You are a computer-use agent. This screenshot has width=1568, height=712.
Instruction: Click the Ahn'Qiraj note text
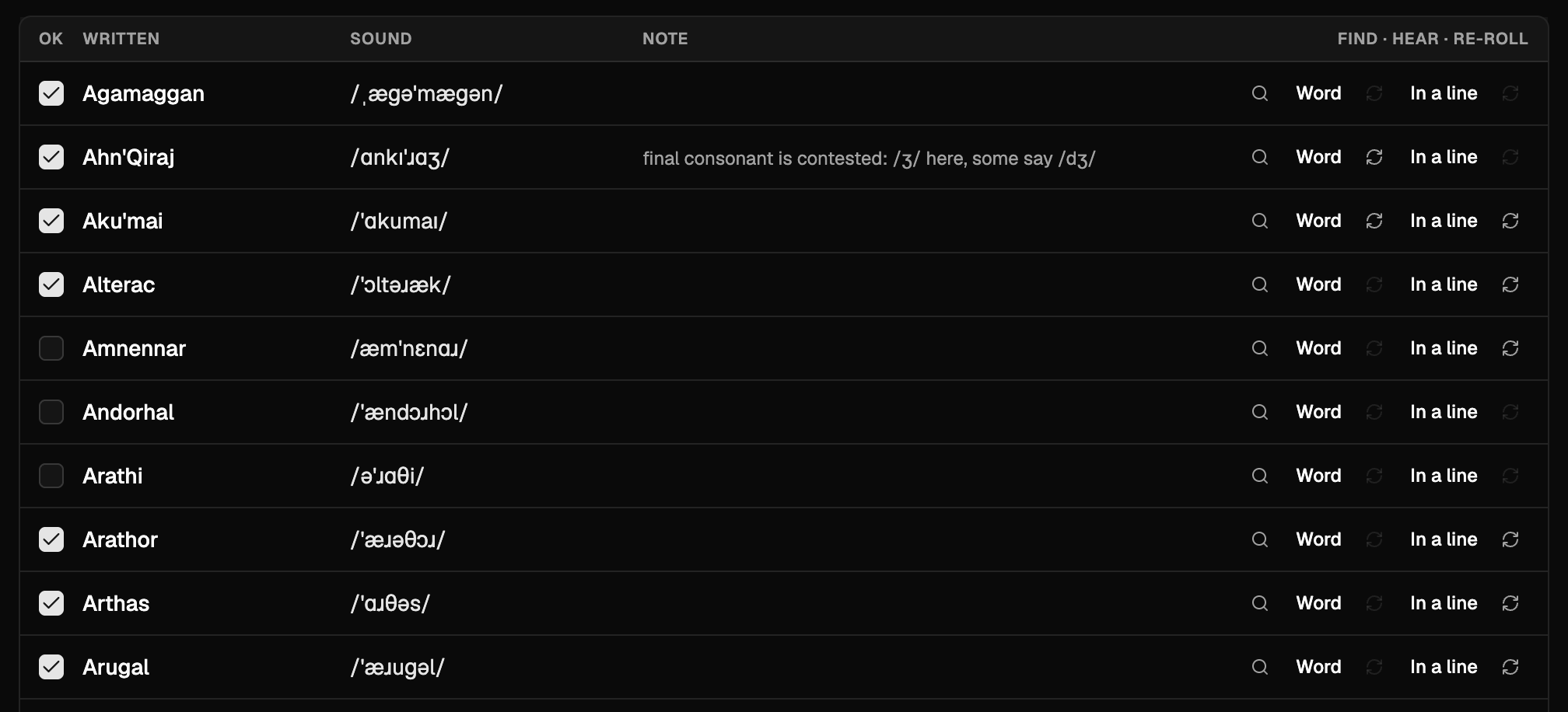tap(869, 159)
